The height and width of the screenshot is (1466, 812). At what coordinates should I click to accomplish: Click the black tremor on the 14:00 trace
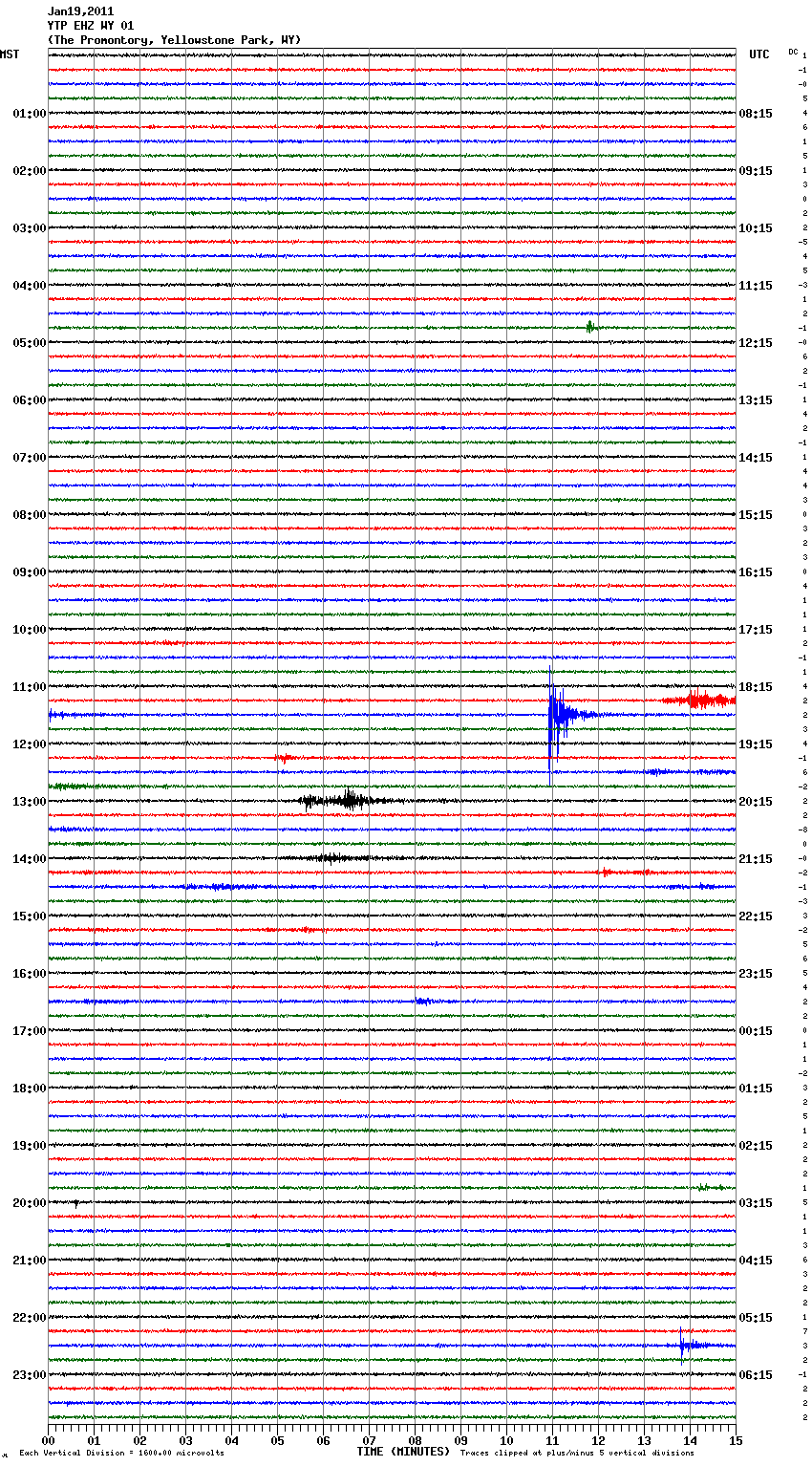[332, 858]
